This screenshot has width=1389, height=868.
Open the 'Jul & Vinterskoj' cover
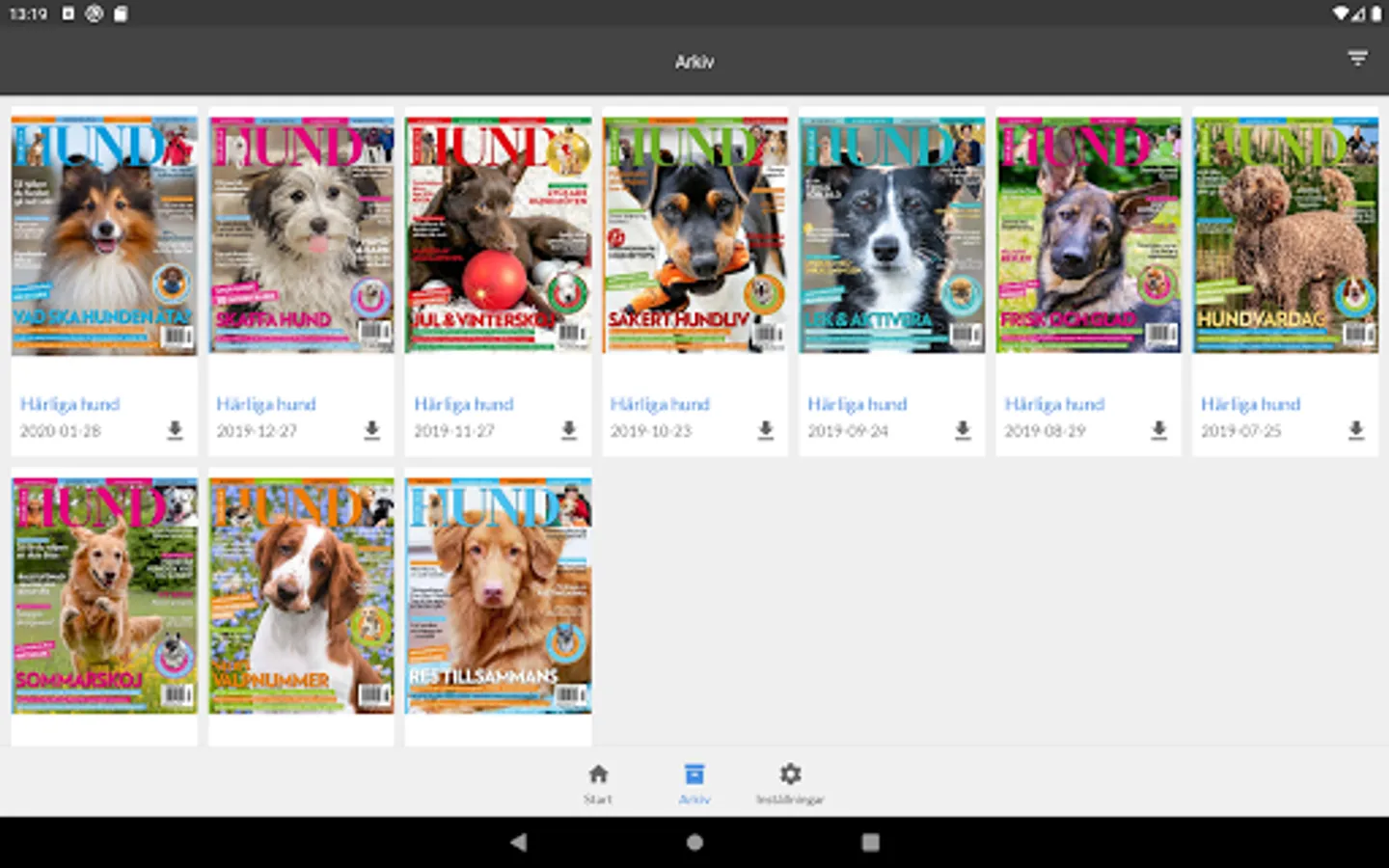pyautogui.click(x=499, y=235)
